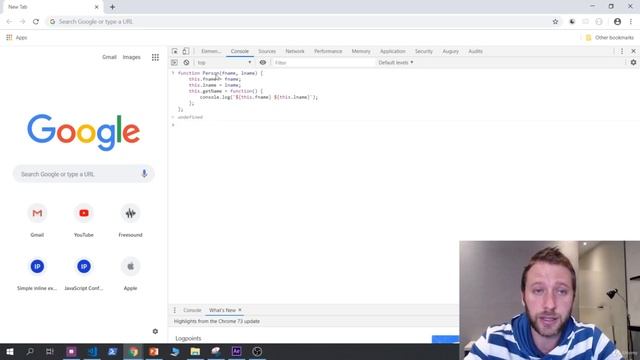Screen dimensions: 640x360
Task: Click the console Filter input field
Action: point(324,62)
